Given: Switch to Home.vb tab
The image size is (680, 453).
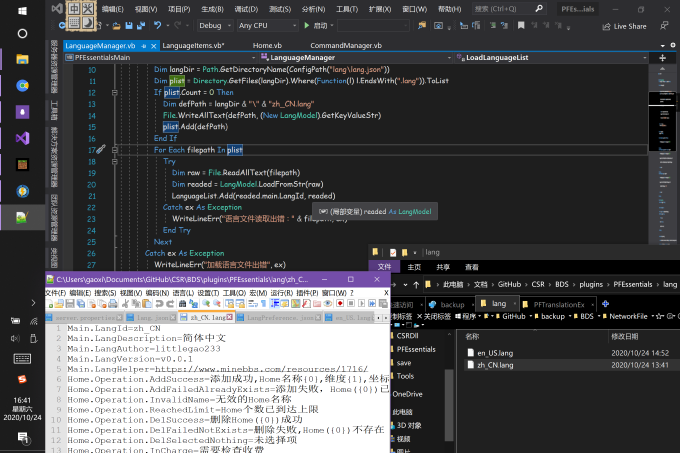Looking at the screenshot, I should pyautogui.click(x=267, y=46).
